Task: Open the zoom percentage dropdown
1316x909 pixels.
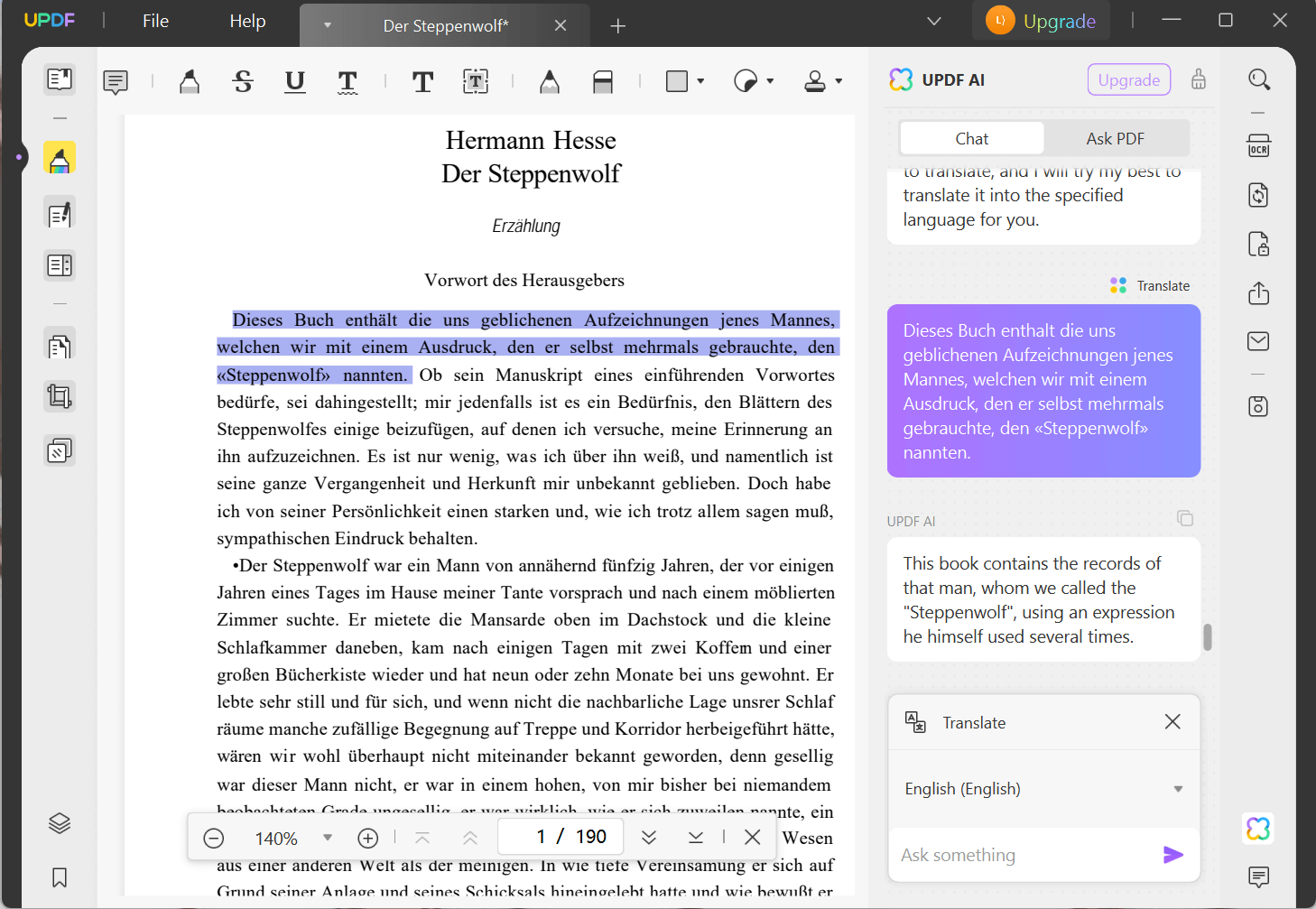Action: tap(327, 837)
